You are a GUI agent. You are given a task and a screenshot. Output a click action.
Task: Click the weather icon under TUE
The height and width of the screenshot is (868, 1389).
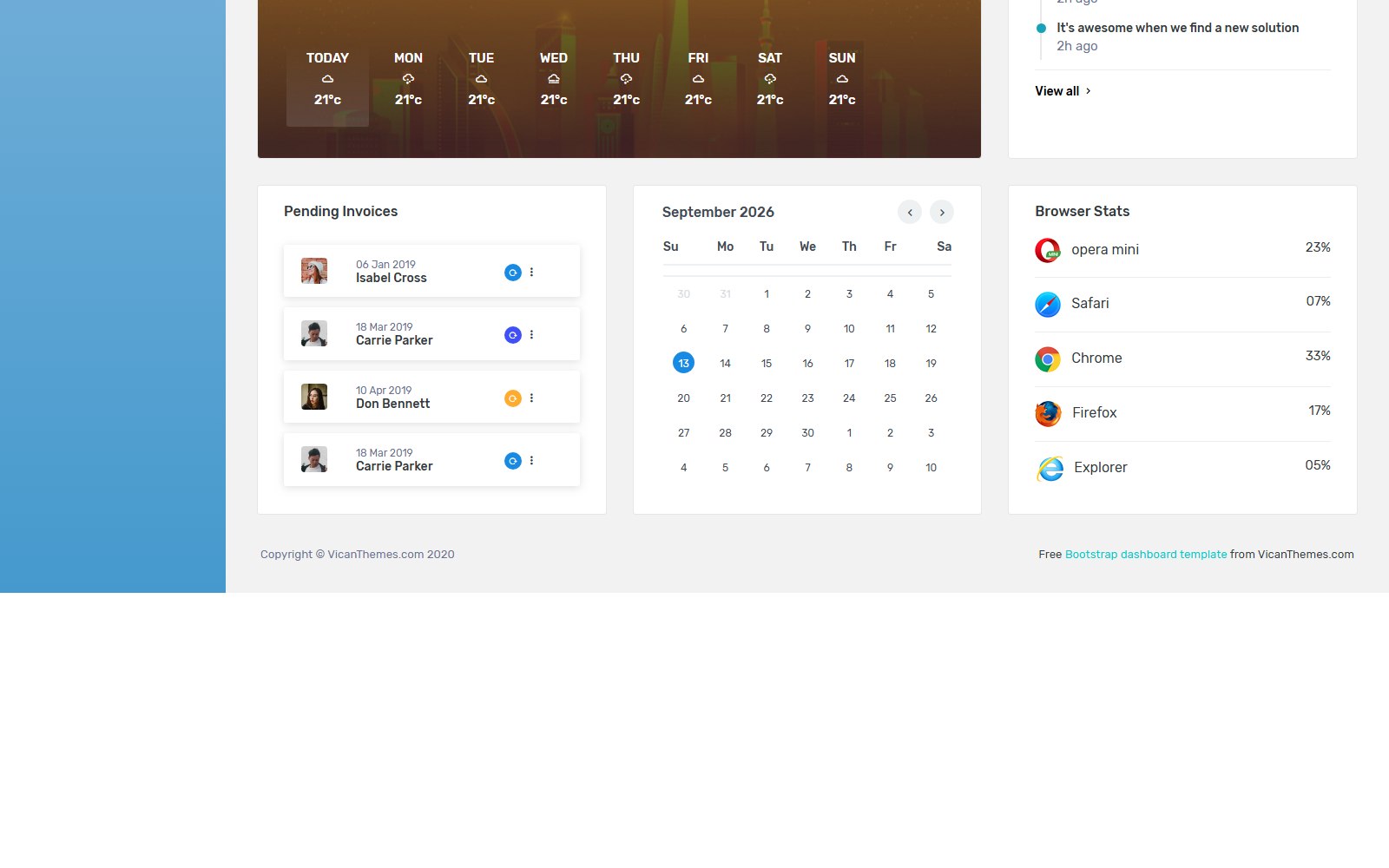(481, 79)
